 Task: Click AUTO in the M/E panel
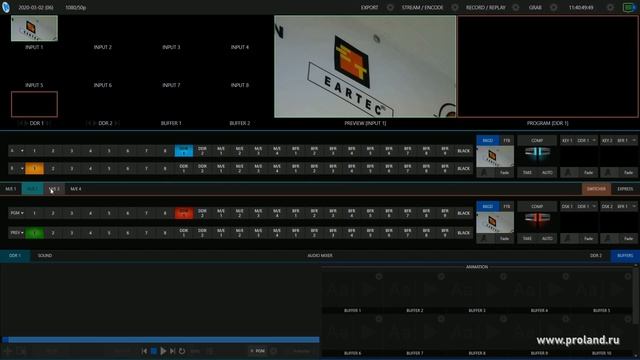point(547,173)
